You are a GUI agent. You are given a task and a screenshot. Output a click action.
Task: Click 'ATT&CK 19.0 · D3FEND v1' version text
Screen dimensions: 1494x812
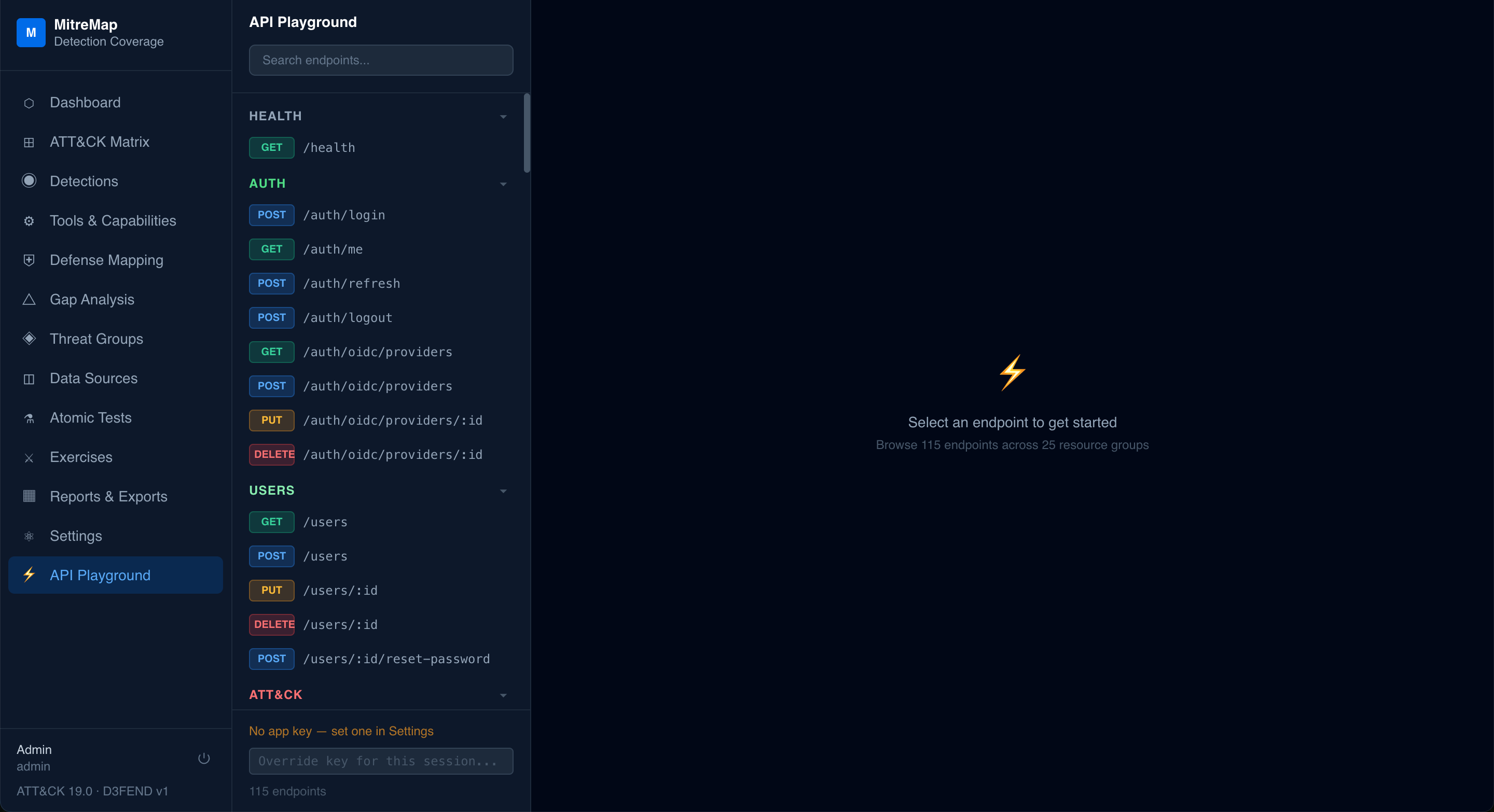[92, 791]
